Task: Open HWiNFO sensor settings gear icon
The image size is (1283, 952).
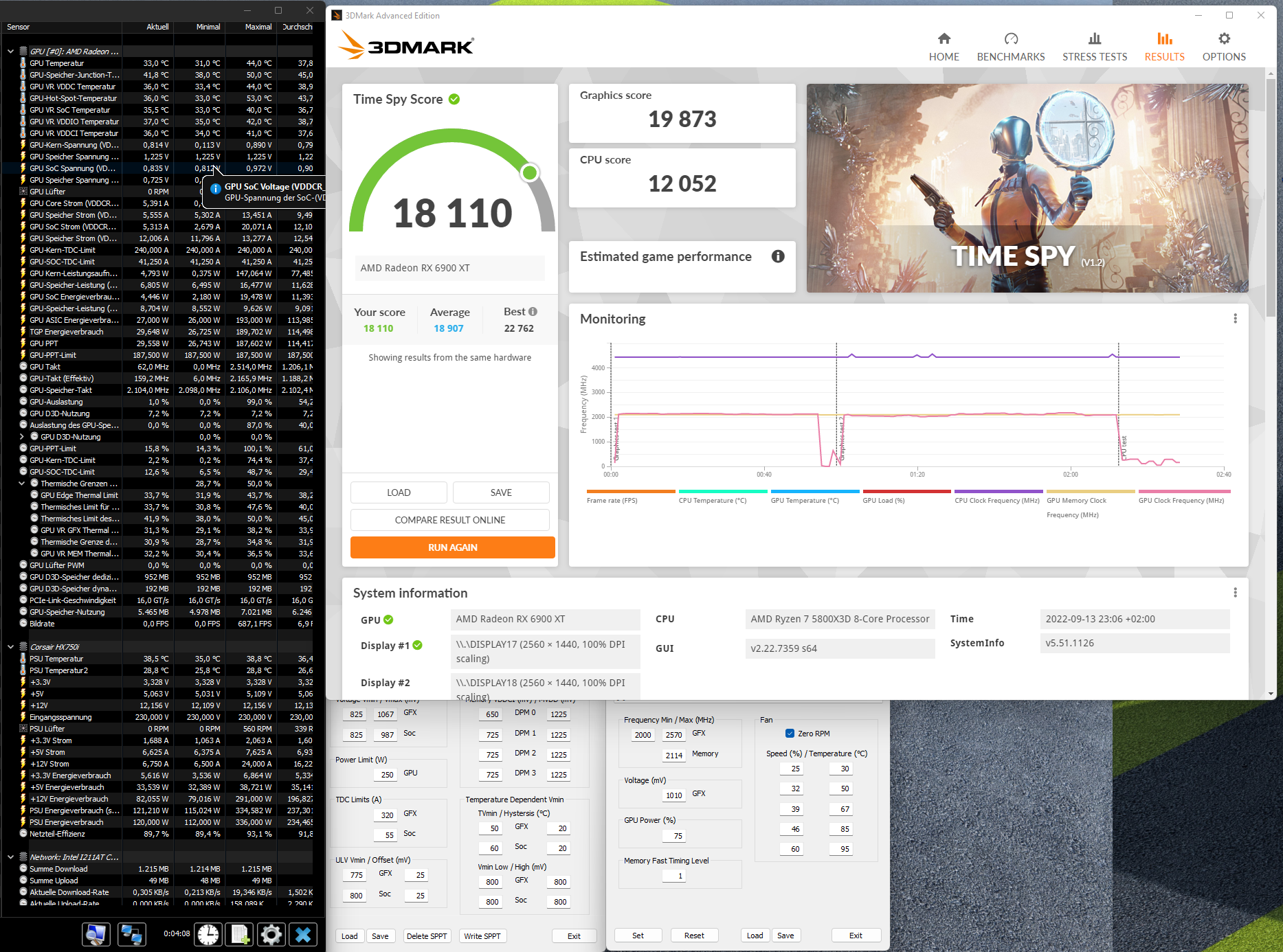Action: [271, 934]
